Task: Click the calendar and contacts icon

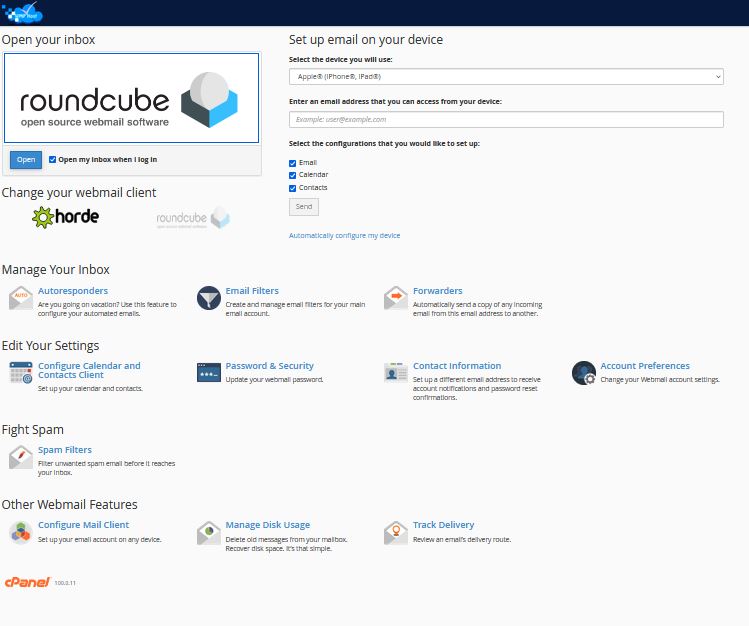Action: pos(21,372)
